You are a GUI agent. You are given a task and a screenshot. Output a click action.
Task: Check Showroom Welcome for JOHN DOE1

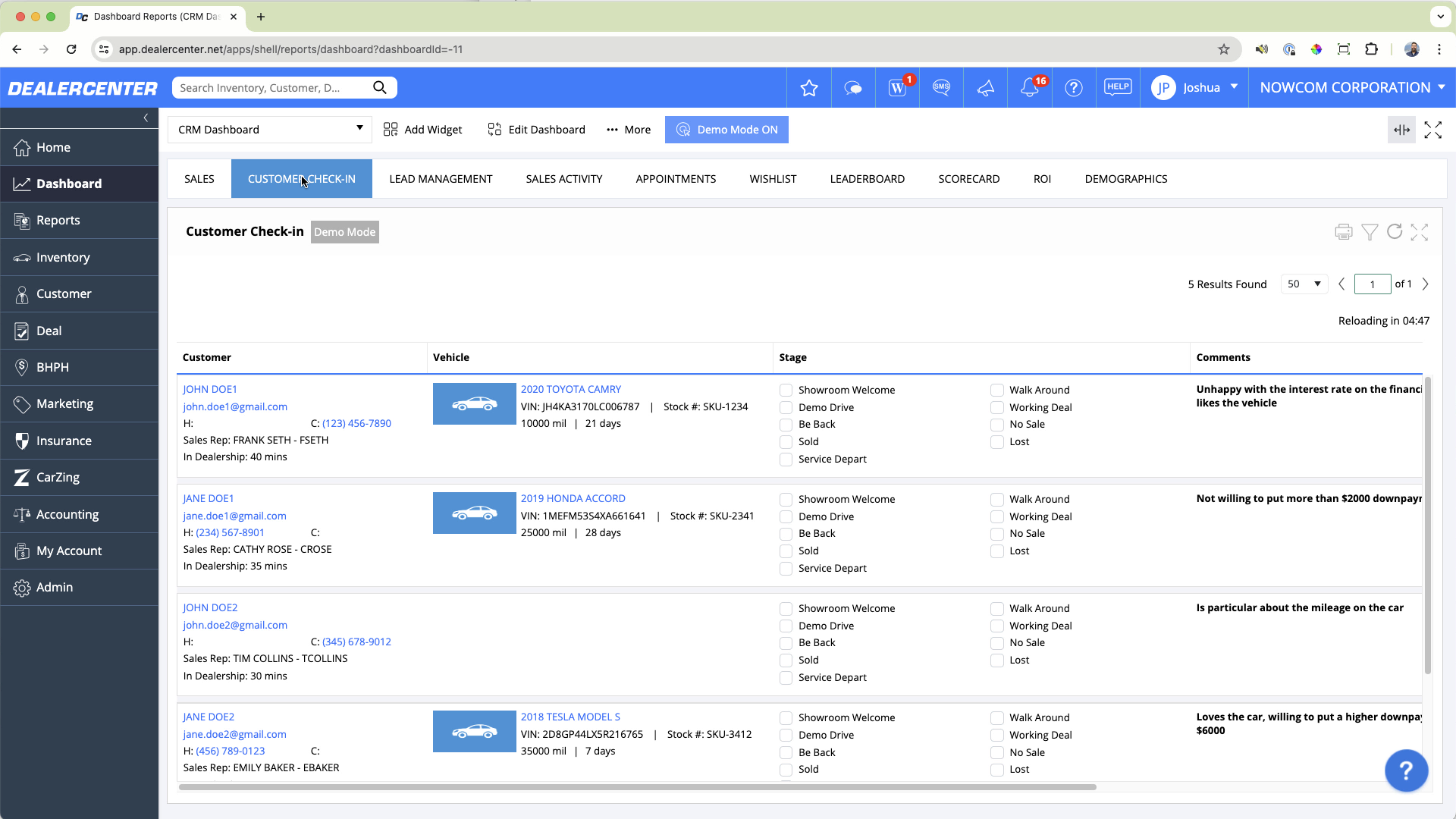(x=786, y=390)
